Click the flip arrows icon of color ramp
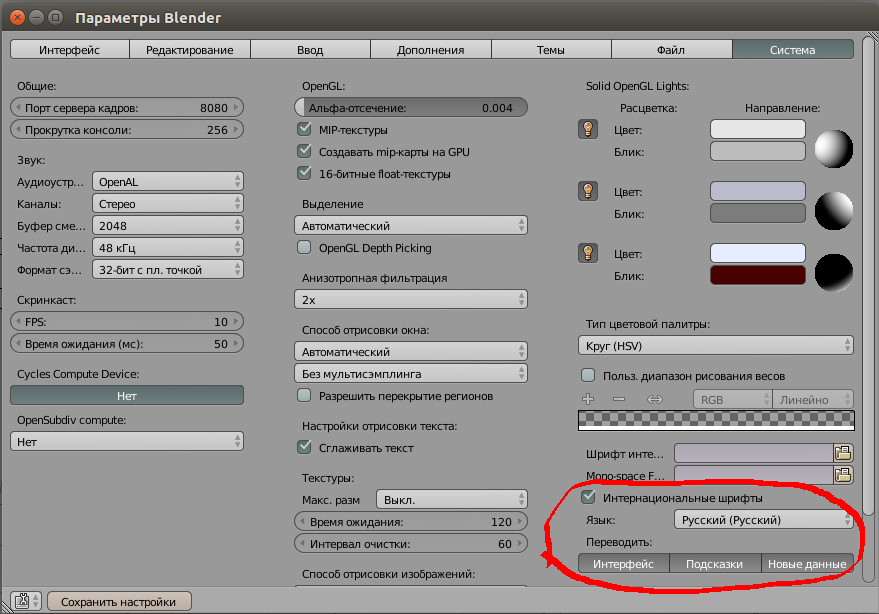 pyautogui.click(x=654, y=399)
